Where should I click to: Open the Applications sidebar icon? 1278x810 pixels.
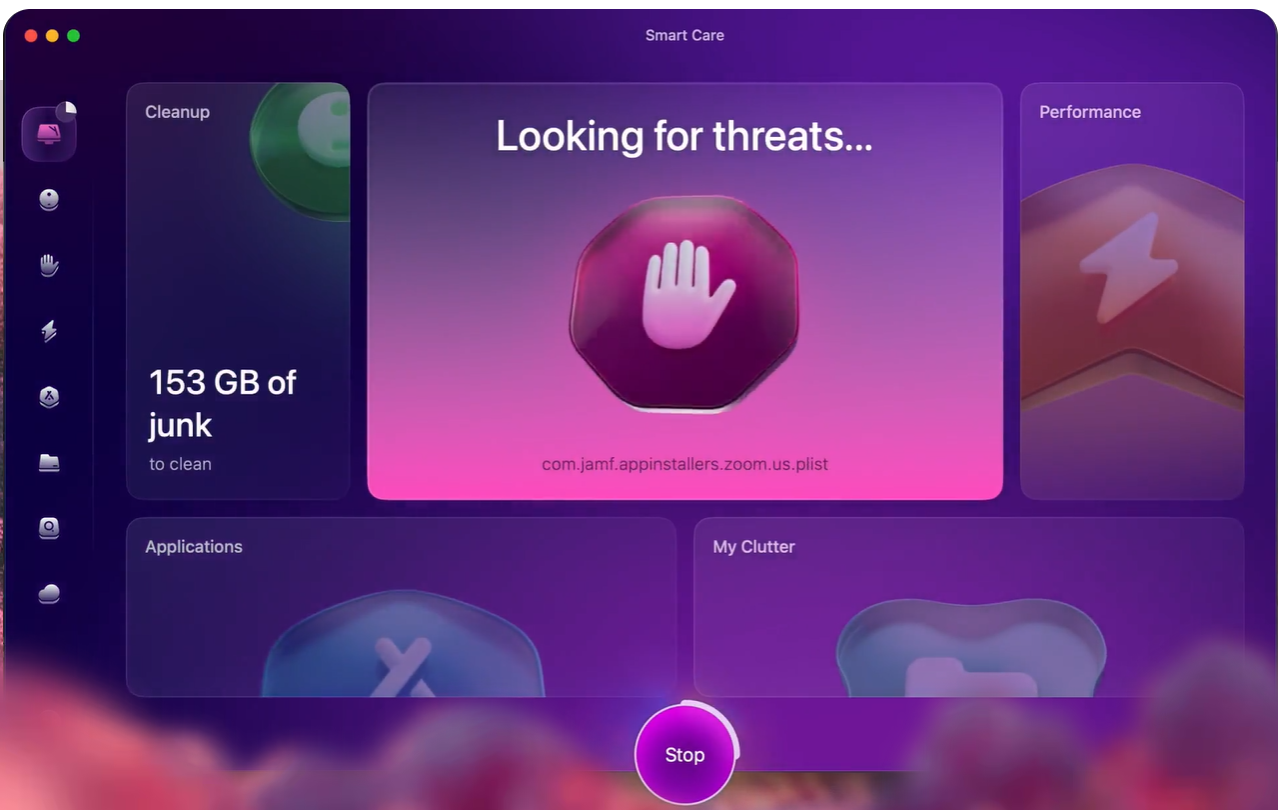[49, 397]
